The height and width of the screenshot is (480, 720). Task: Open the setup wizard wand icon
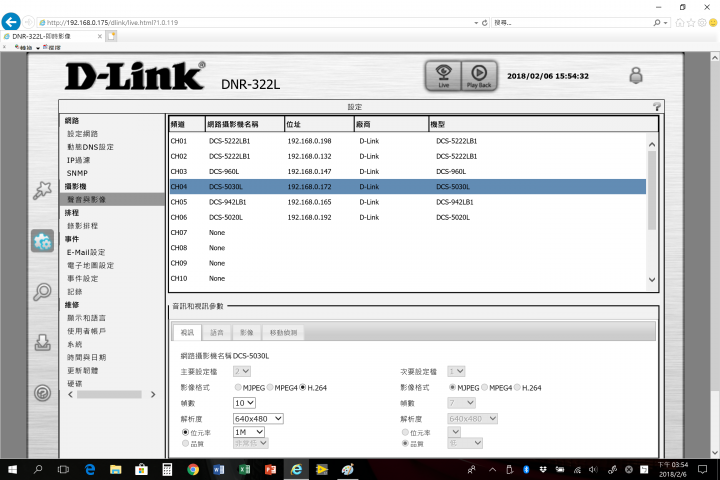(x=42, y=190)
